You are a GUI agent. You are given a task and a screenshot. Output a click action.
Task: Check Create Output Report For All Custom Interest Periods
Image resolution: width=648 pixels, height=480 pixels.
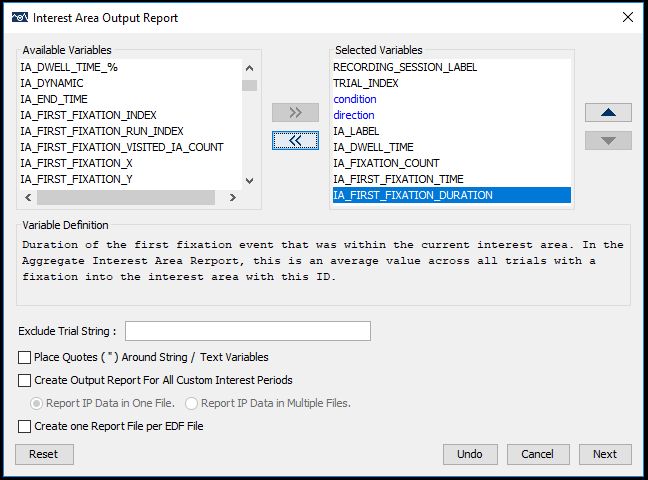coord(24,380)
